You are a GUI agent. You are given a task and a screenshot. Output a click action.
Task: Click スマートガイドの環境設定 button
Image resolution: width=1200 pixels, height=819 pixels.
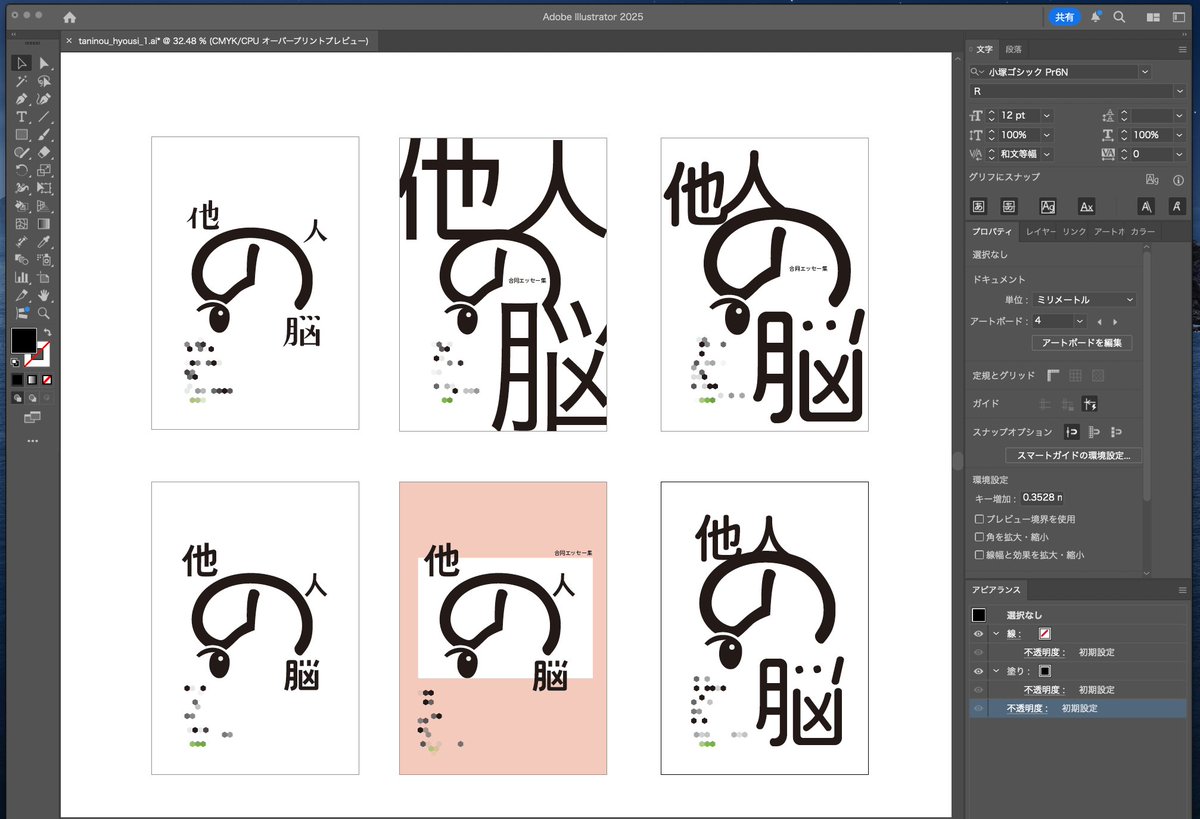pyautogui.click(x=1073, y=456)
